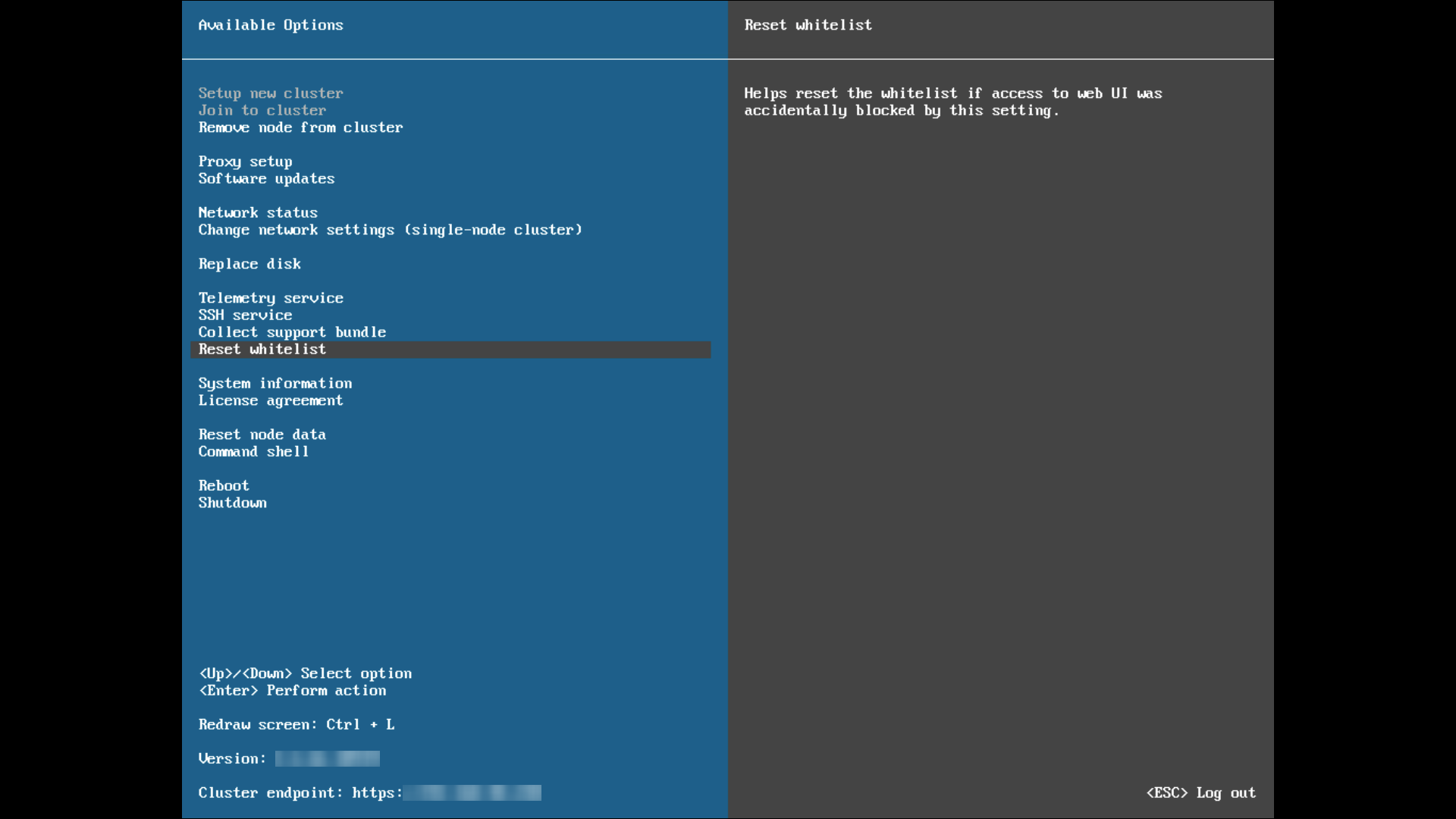The width and height of the screenshot is (1456, 819).
Task: Open 'Network status' entry
Action: pos(258,213)
